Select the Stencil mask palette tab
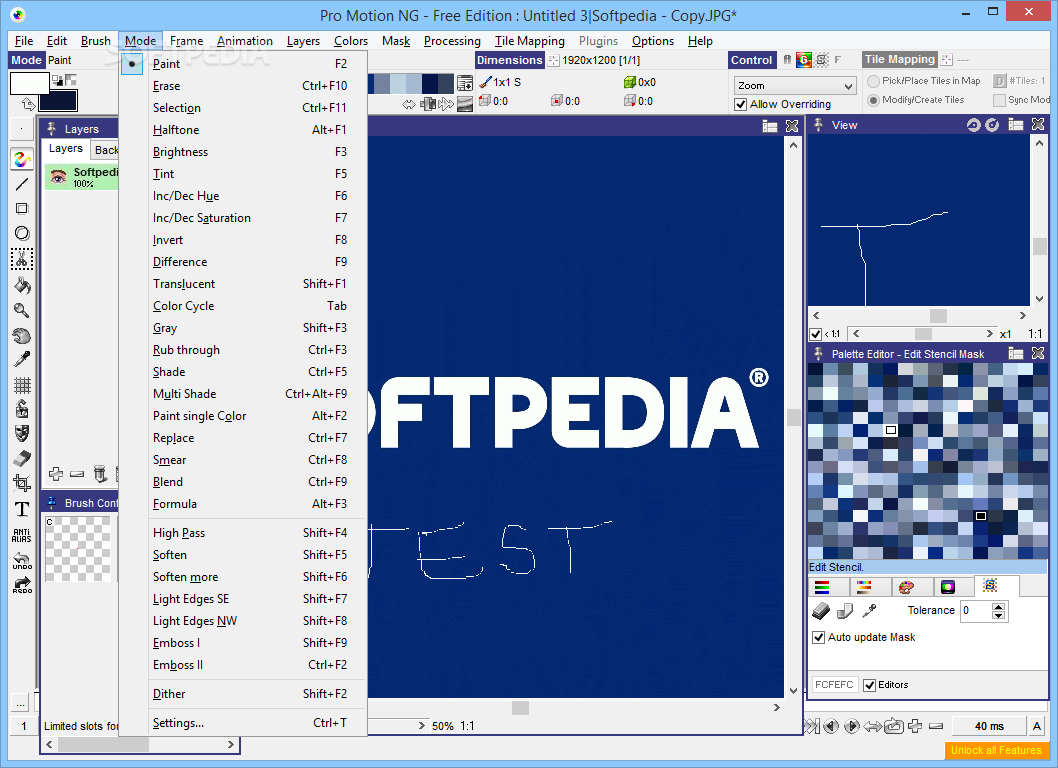This screenshot has height=768, width=1058. click(989, 586)
